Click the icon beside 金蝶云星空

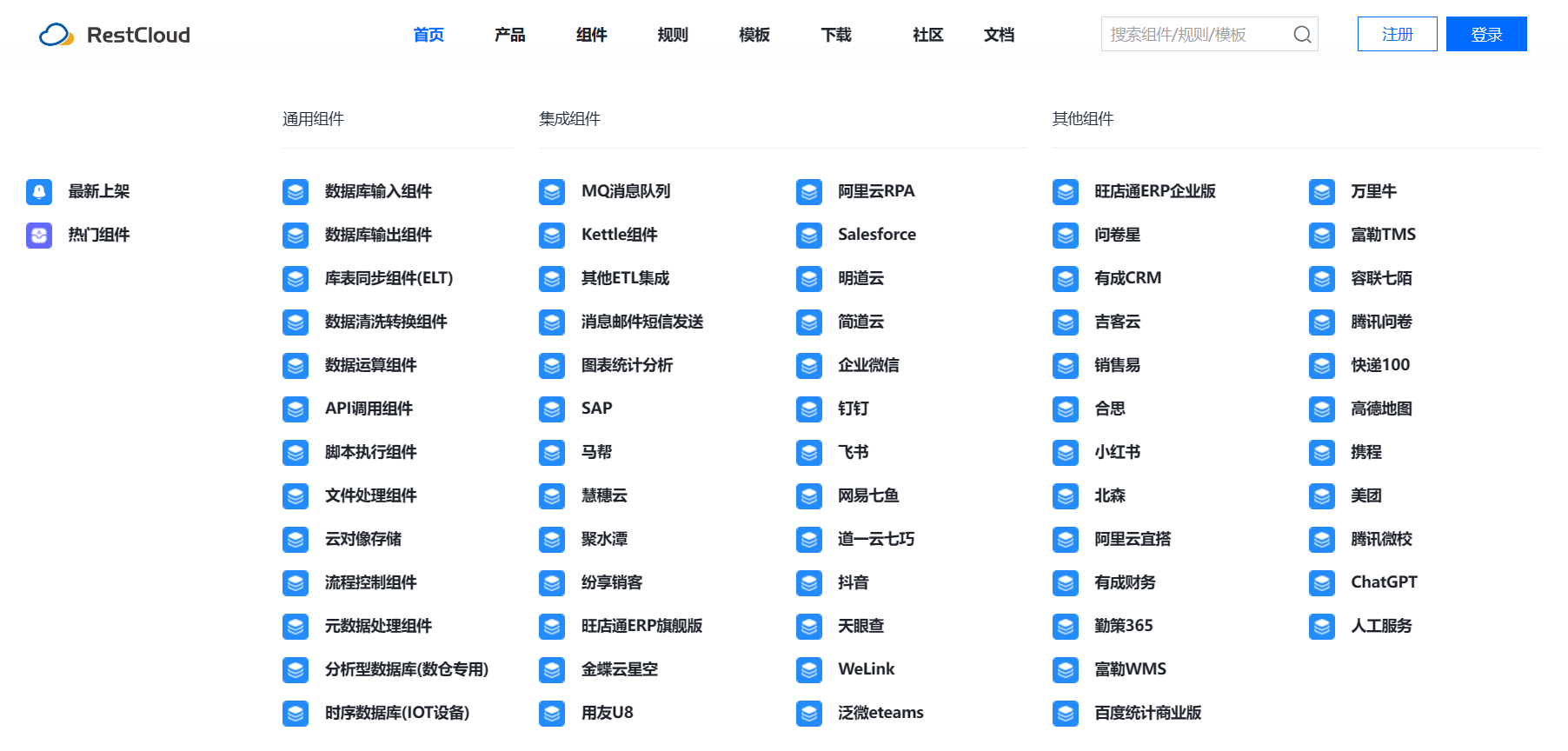[x=552, y=670]
